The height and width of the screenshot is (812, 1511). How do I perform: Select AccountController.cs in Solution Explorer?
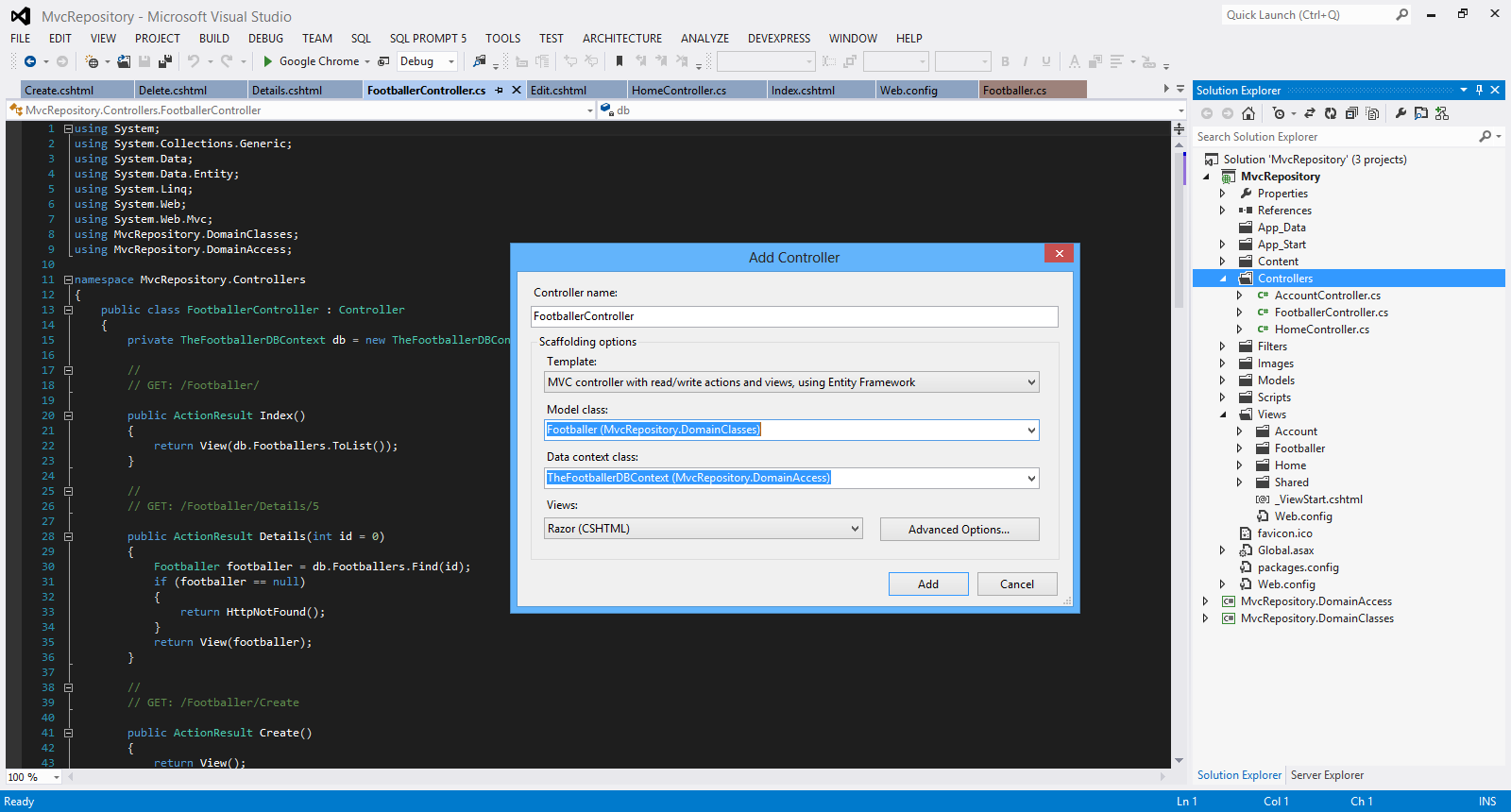coord(1327,296)
